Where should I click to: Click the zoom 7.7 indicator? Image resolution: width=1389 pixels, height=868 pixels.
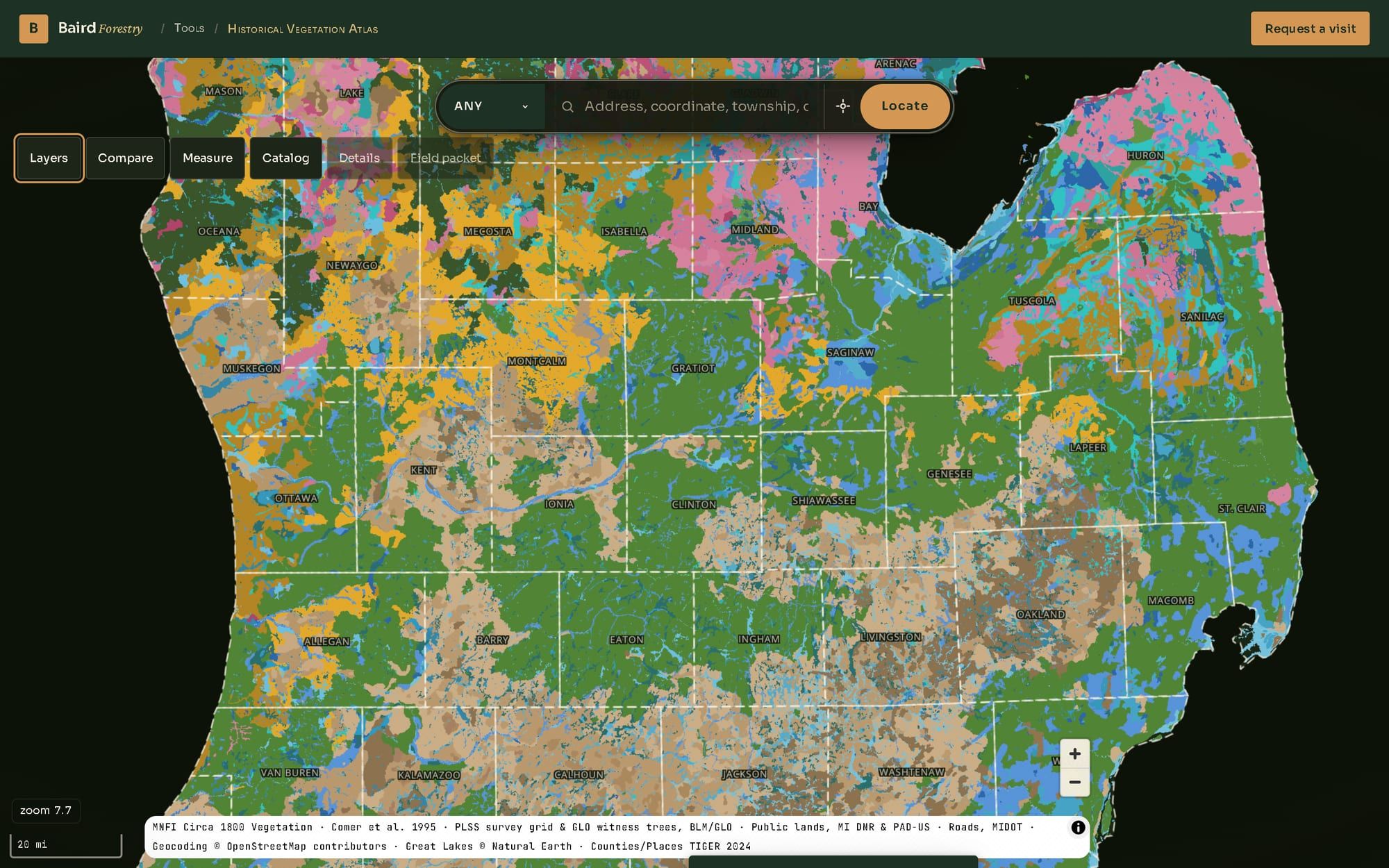pos(46,810)
